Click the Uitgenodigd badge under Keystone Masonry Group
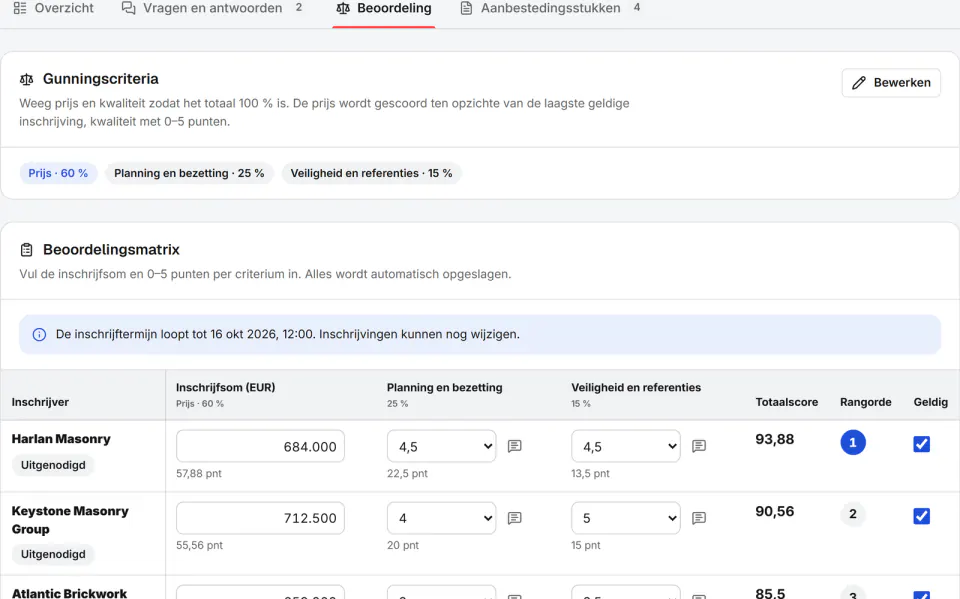960x599 pixels. point(53,554)
